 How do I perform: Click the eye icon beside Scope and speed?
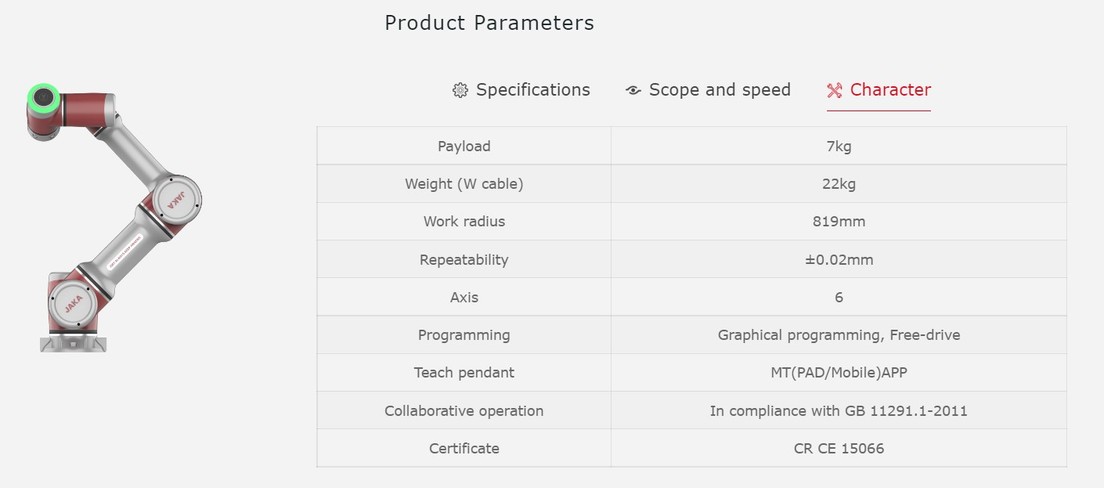pos(633,90)
